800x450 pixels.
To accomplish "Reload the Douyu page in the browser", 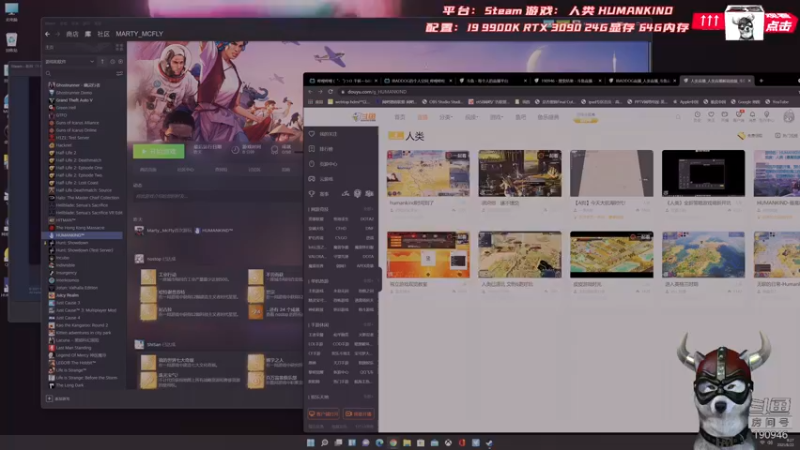I will [331, 92].
